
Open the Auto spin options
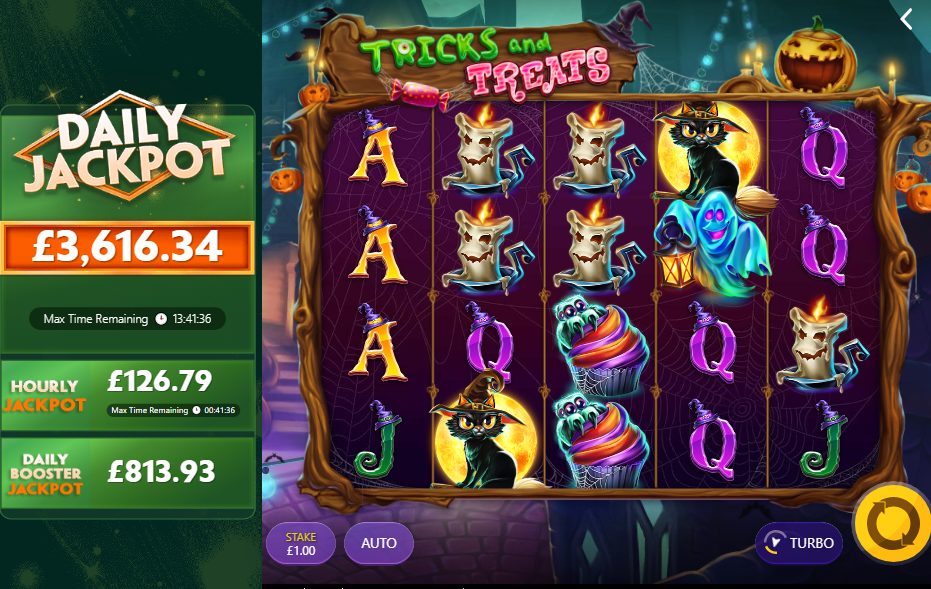[x=379, y=543]
